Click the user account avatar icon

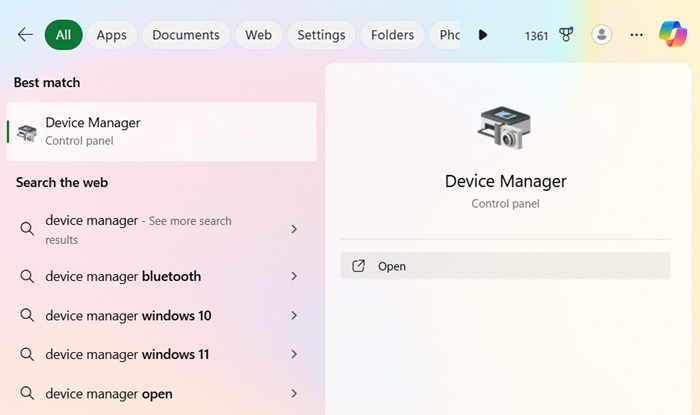point(601,34)
